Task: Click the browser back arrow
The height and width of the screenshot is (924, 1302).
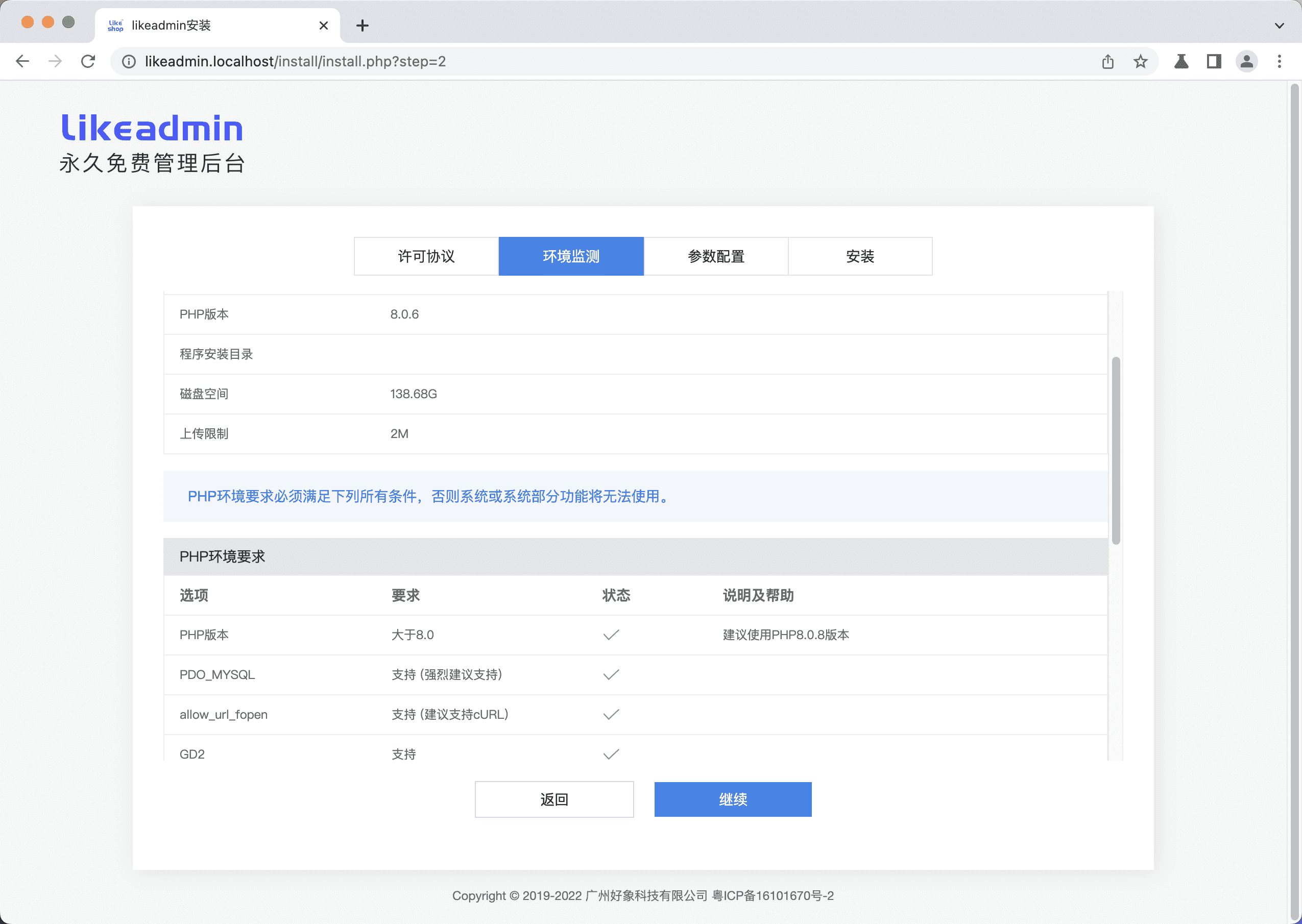Action: coord(22,61)
